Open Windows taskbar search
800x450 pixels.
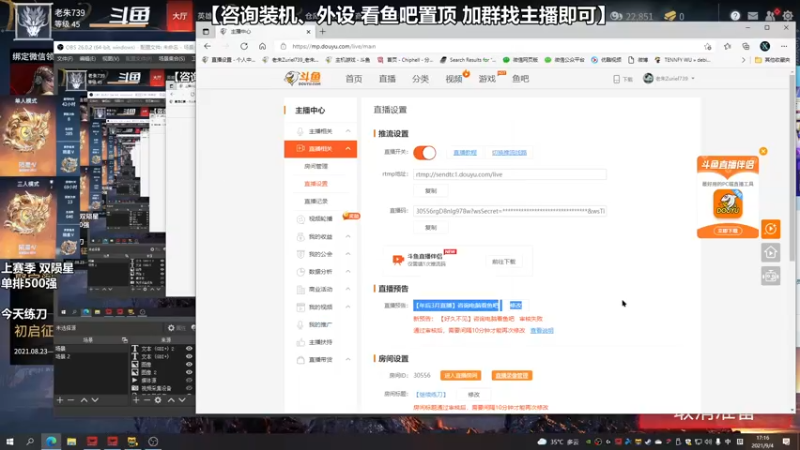pos(30,441)
